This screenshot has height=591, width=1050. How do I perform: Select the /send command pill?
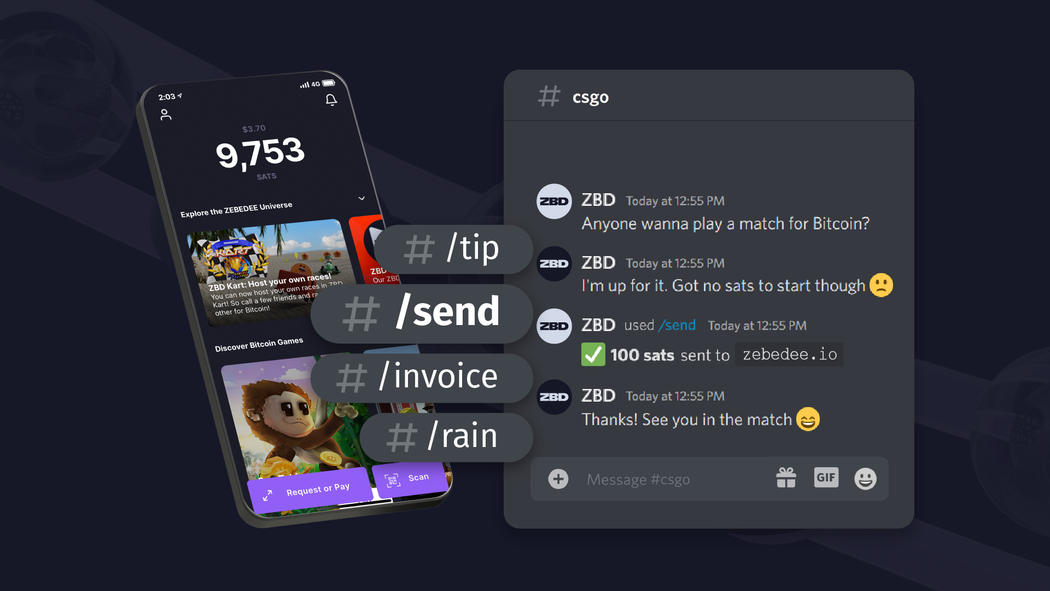click(x=422, y=313)
